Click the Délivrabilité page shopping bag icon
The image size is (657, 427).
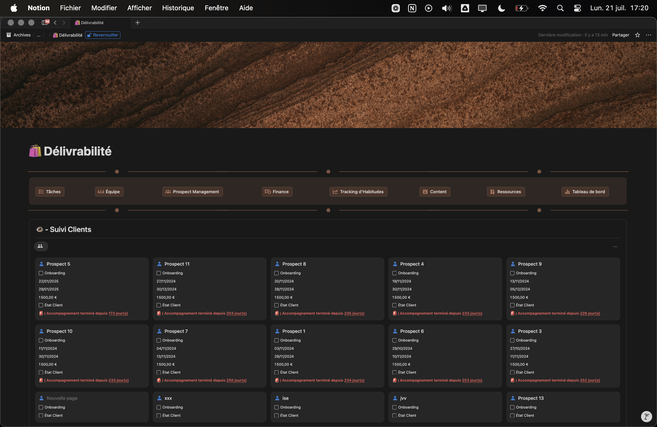(35, 151)
